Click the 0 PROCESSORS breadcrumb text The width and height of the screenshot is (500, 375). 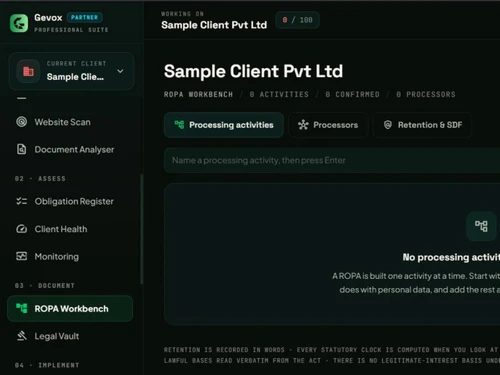tap(426, 95)
